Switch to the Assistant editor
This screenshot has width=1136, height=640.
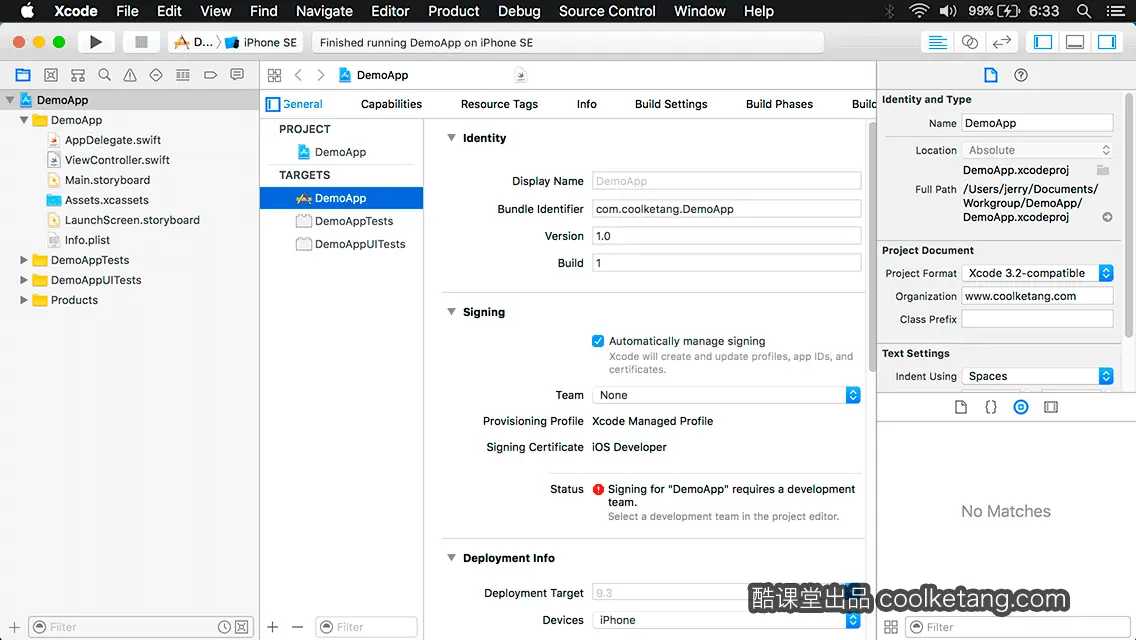point(969,42)
